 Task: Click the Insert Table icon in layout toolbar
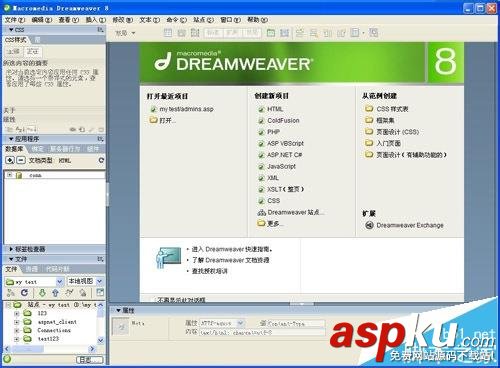pos(168,33)
